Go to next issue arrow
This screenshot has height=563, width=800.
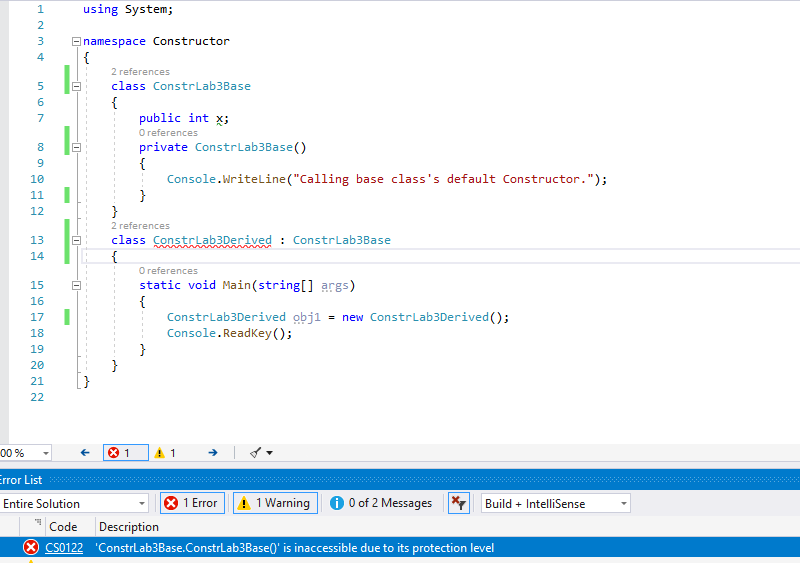(213, 453)
